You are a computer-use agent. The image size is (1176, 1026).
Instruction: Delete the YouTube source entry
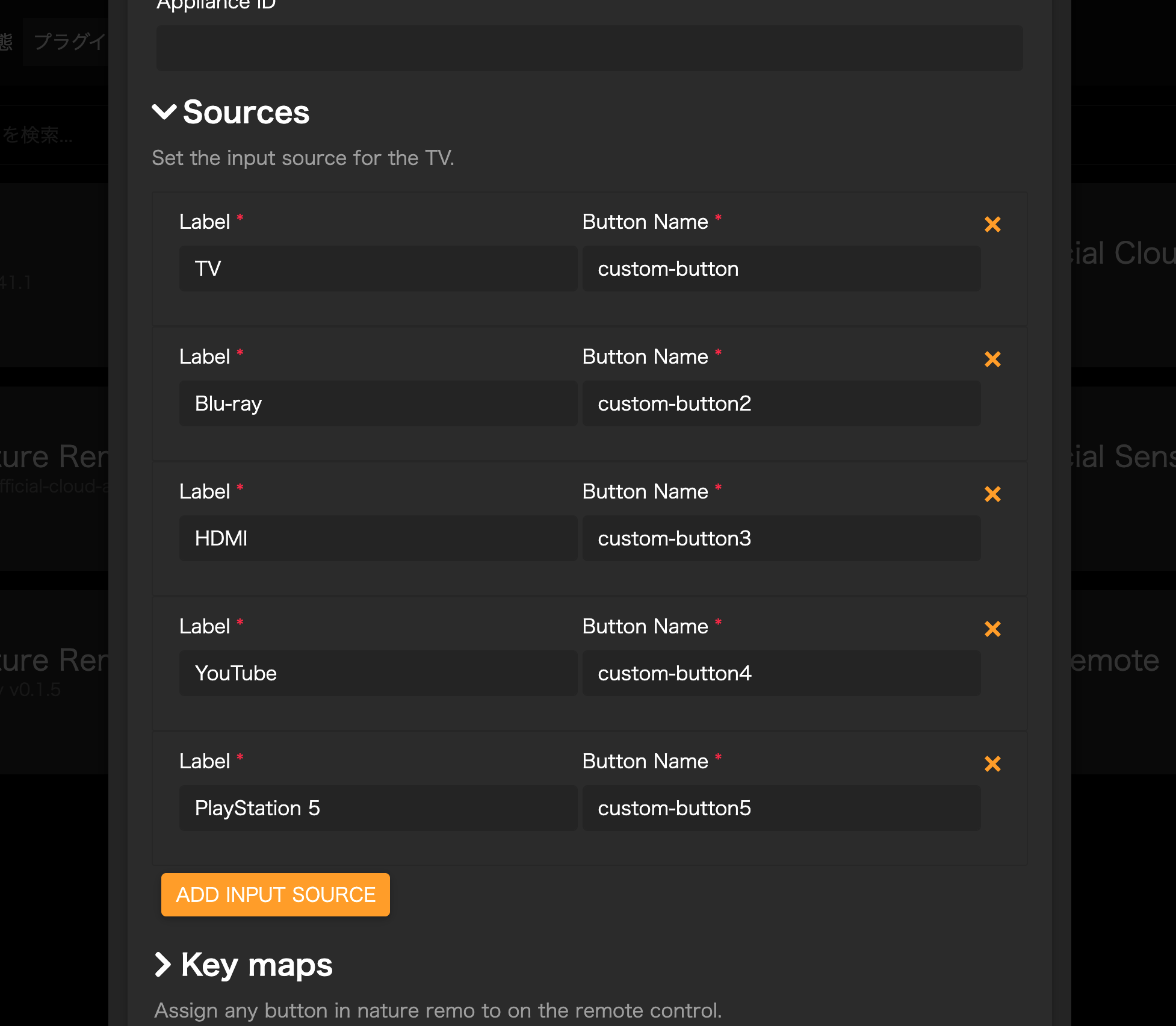tap(992, 629)
